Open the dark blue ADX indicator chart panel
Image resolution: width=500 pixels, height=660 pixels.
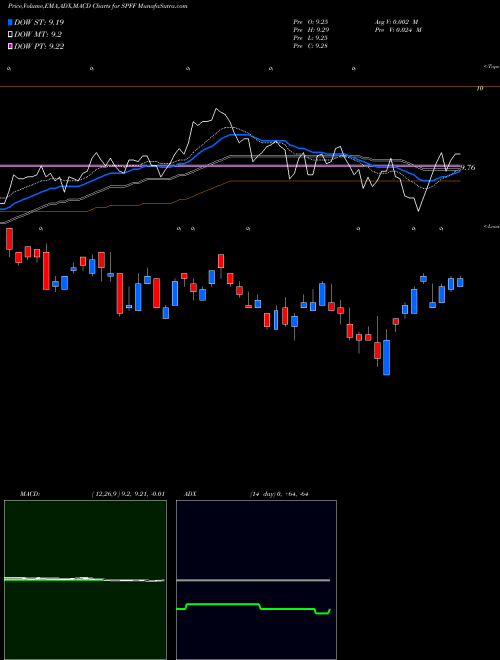click(x=256, y=580)
